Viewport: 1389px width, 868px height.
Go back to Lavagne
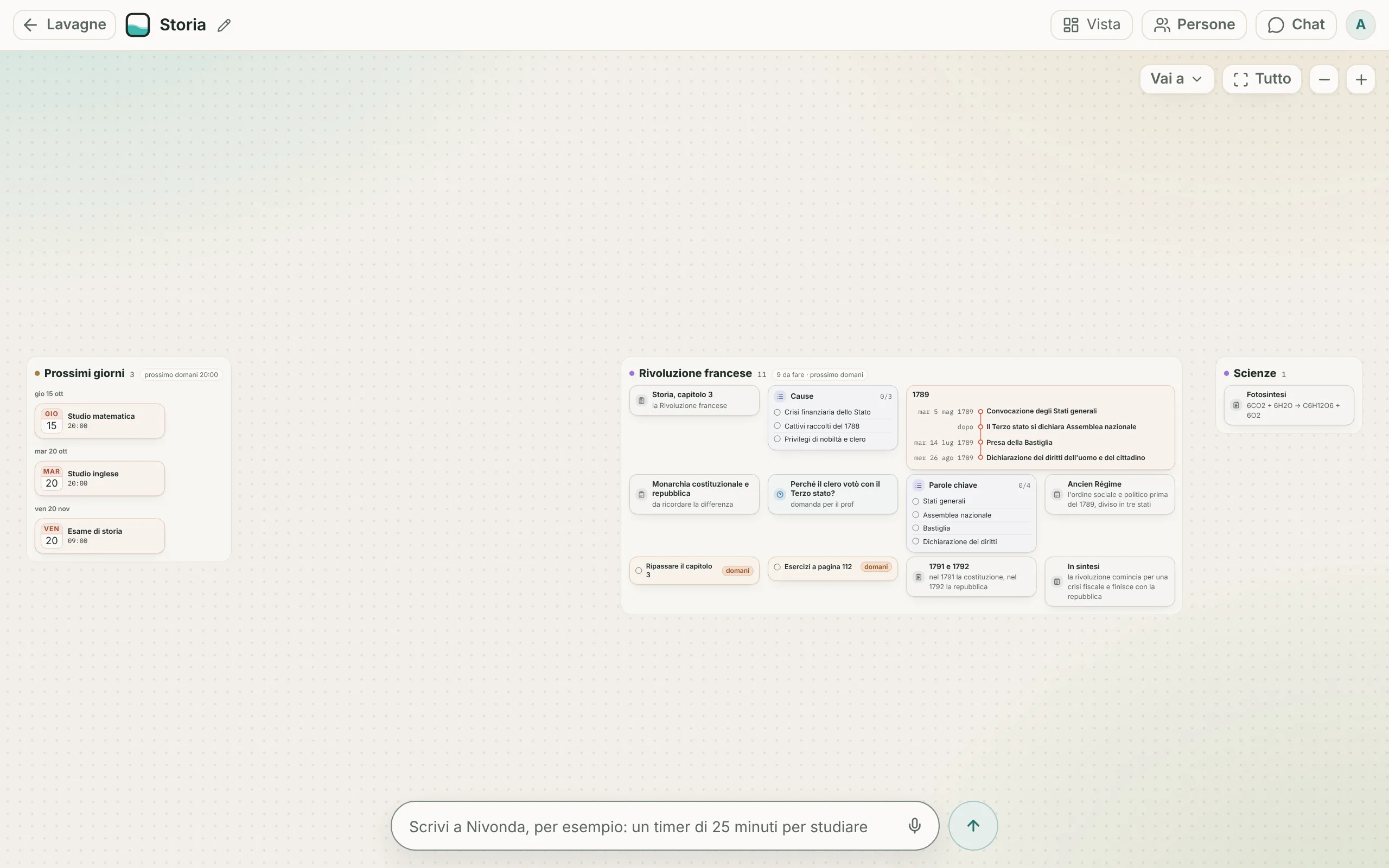[x=64, y=25]
